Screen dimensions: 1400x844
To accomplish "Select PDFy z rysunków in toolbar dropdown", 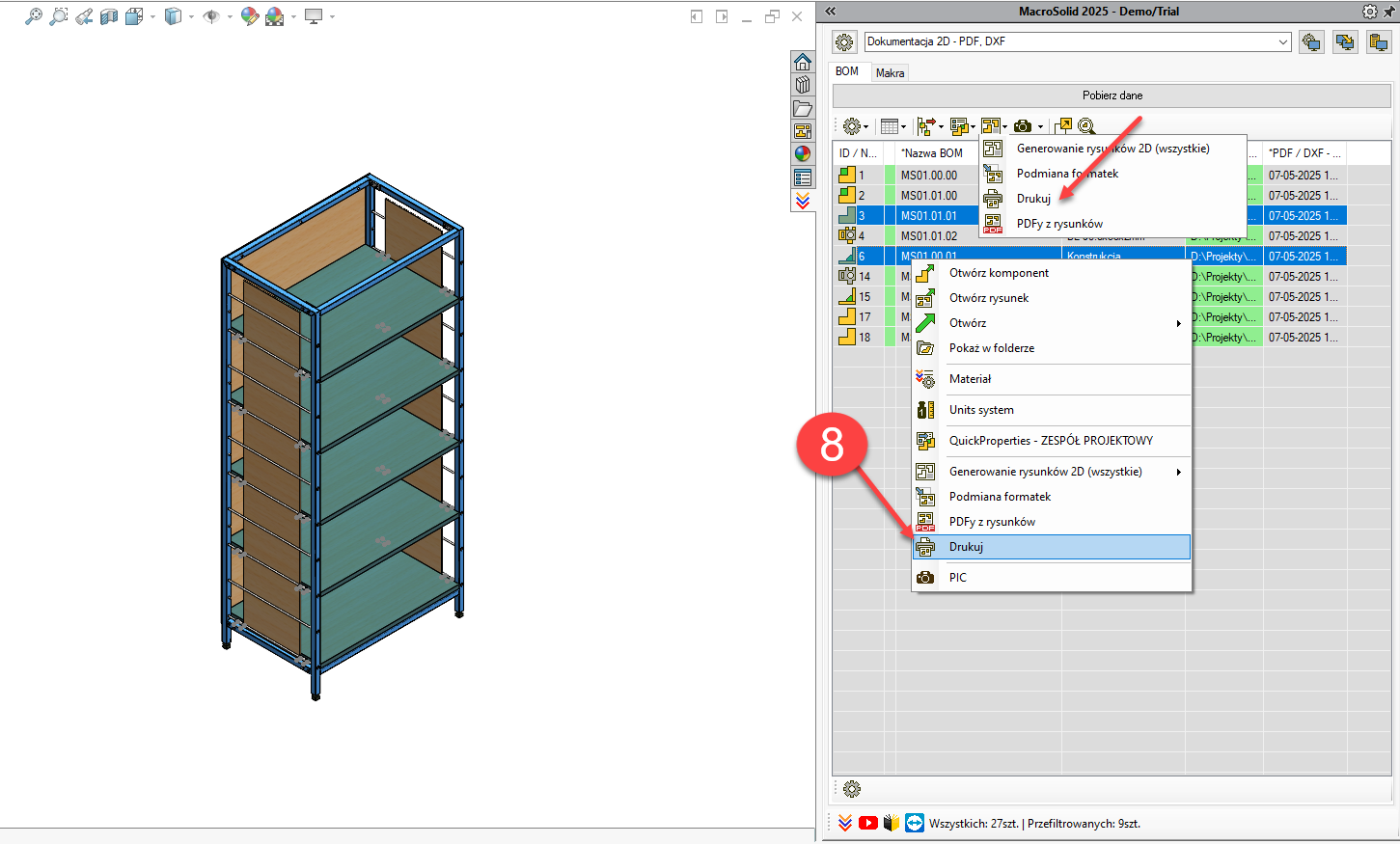I will click(1113, 224).
